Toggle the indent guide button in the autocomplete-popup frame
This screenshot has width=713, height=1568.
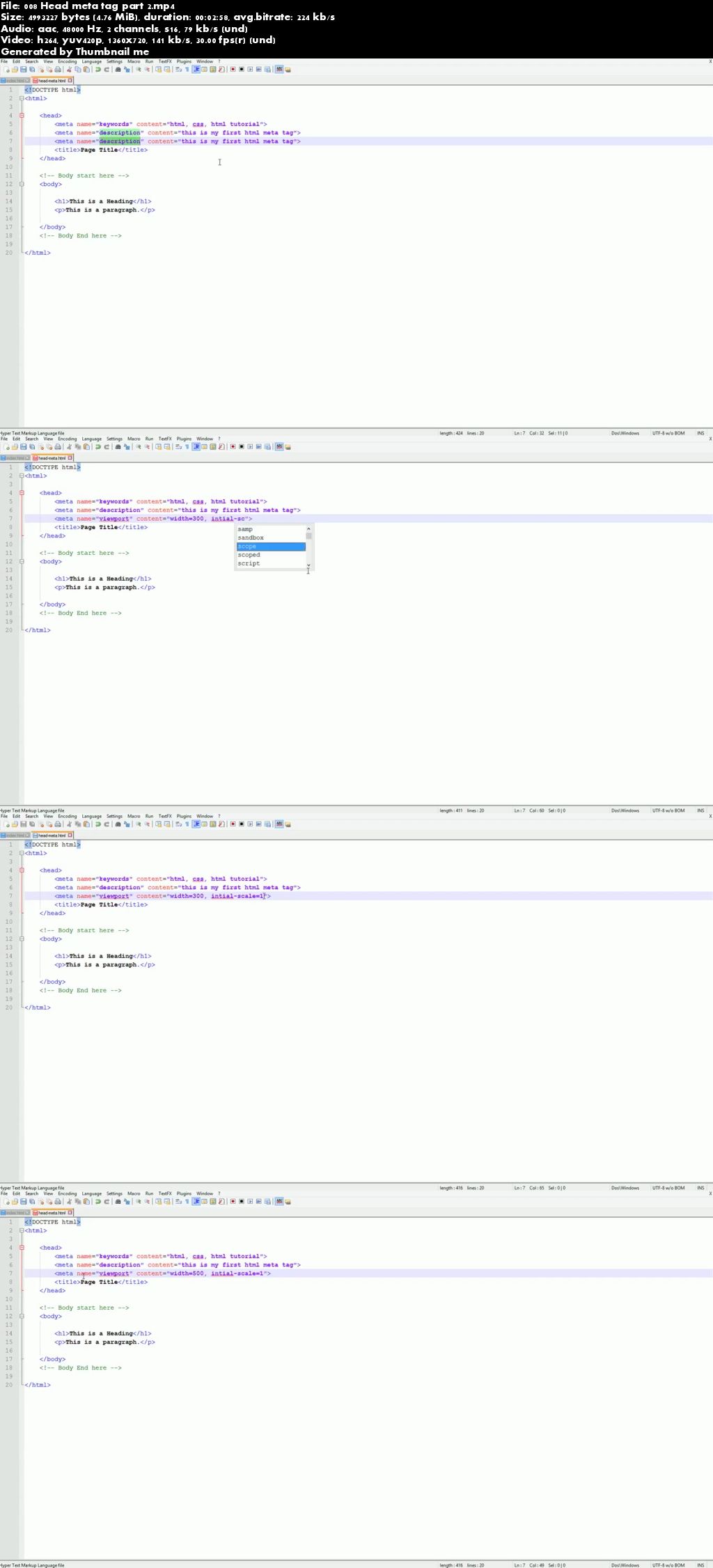point(196,446)
